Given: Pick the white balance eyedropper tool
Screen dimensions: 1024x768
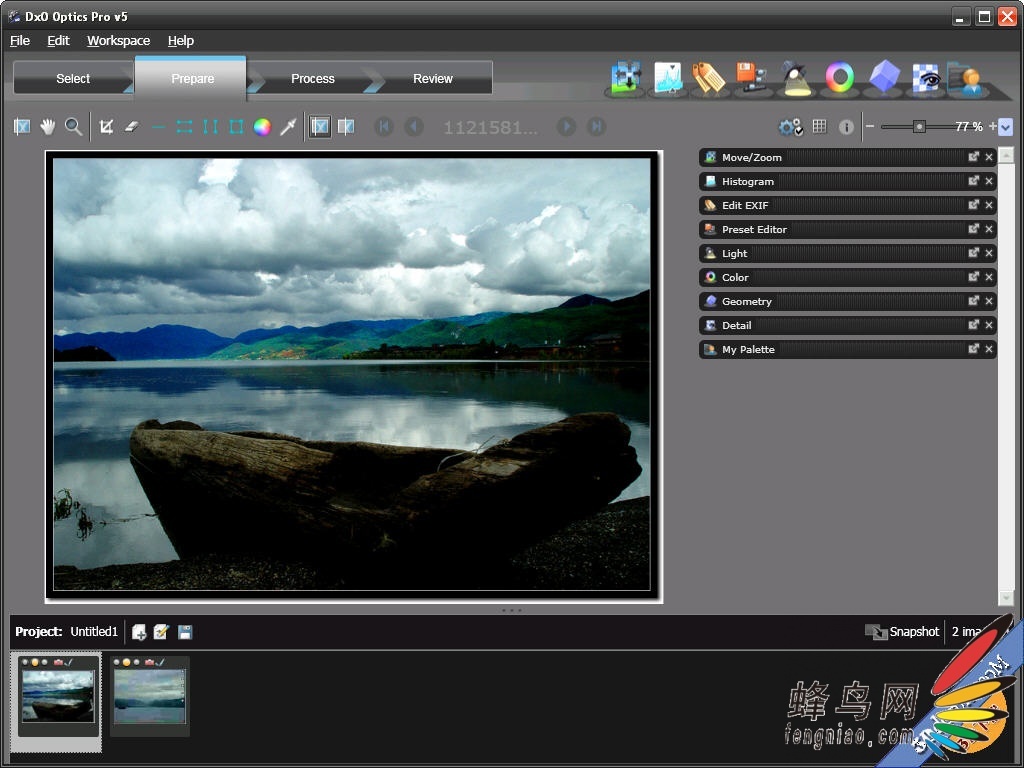Looking at the screenshot, I should [288, 127].
